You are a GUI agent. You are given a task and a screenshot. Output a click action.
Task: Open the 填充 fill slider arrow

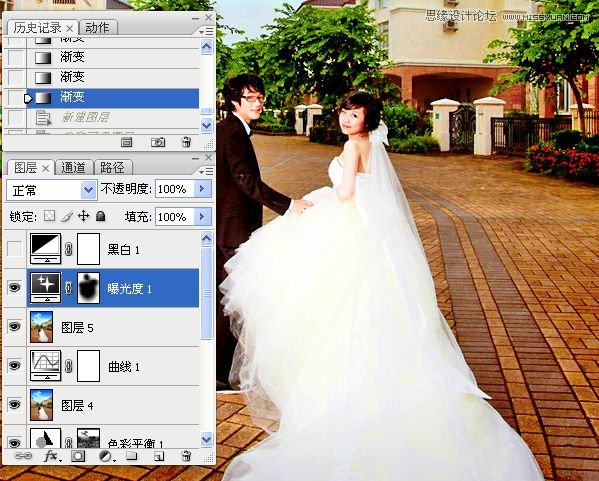click(202, 217)
